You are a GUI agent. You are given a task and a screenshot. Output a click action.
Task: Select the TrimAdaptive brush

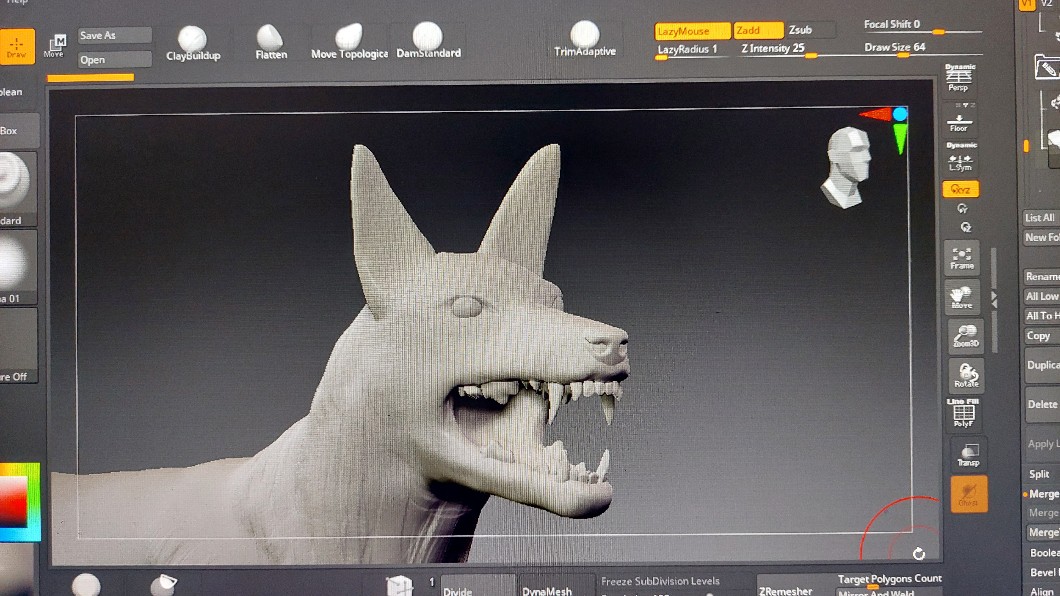click(585, 39)
